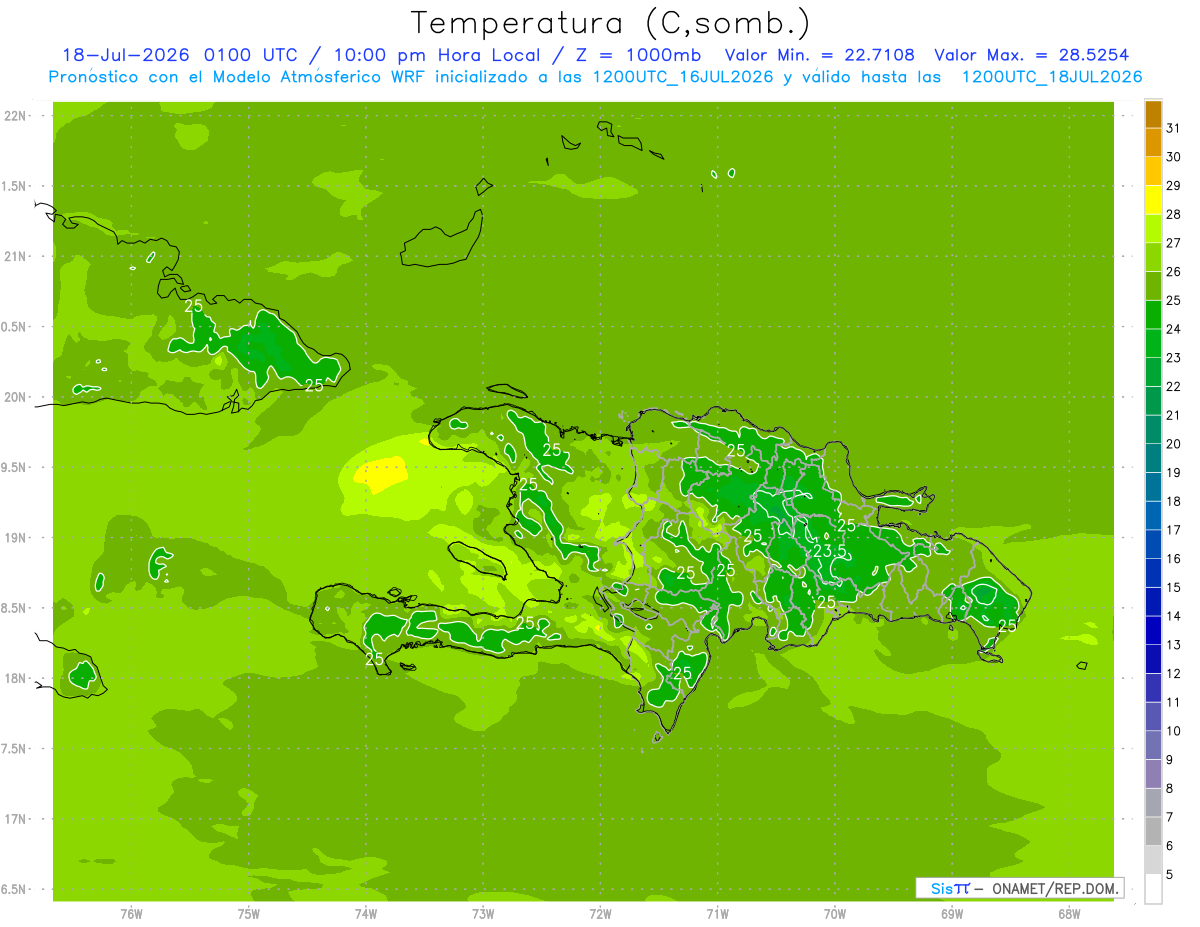Click the legend value '26'
The height and width of the screenshot is (927, 1200).
click(x=1173, y=271)
